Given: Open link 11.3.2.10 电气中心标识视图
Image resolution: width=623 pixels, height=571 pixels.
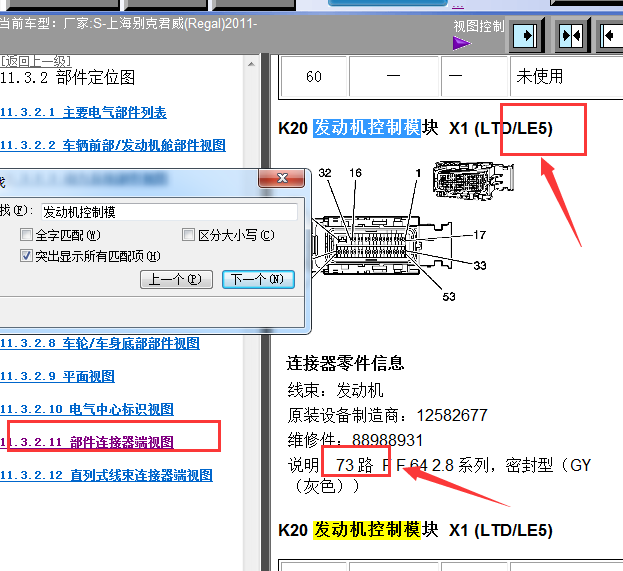Looking at the screenshot, I should click(x=87, y=409).
